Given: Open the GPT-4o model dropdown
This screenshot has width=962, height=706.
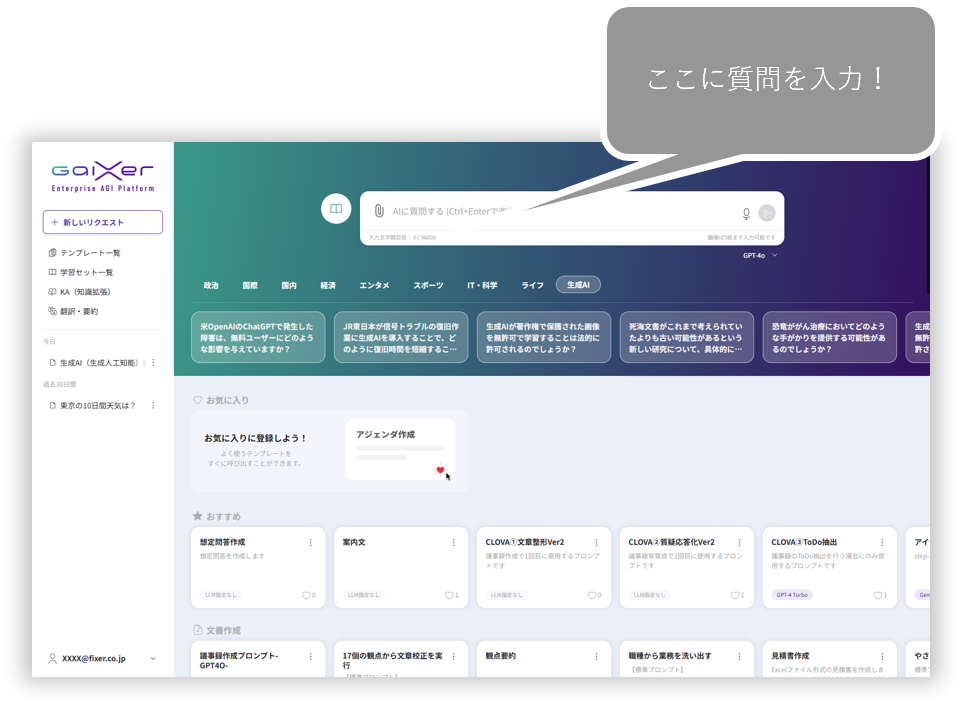Looking at the screenshot, I should pos(760,256).
